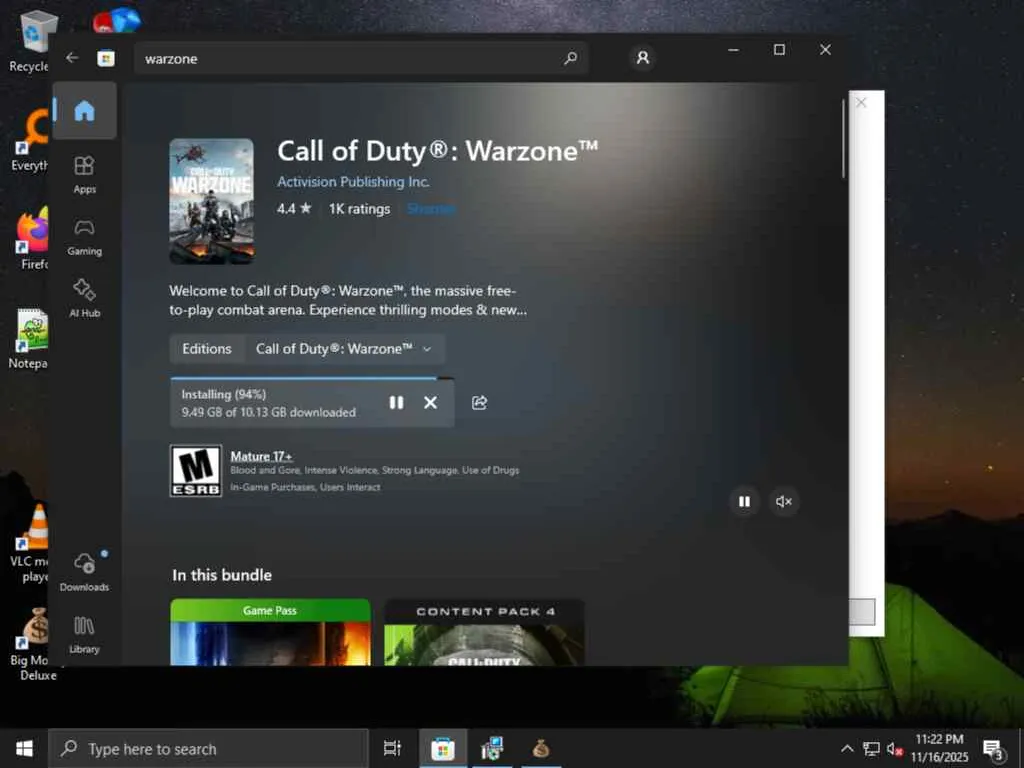
Task: Select the Recycle Bin desktop icon
Action: pyautogui.click(x=29, y=40)
